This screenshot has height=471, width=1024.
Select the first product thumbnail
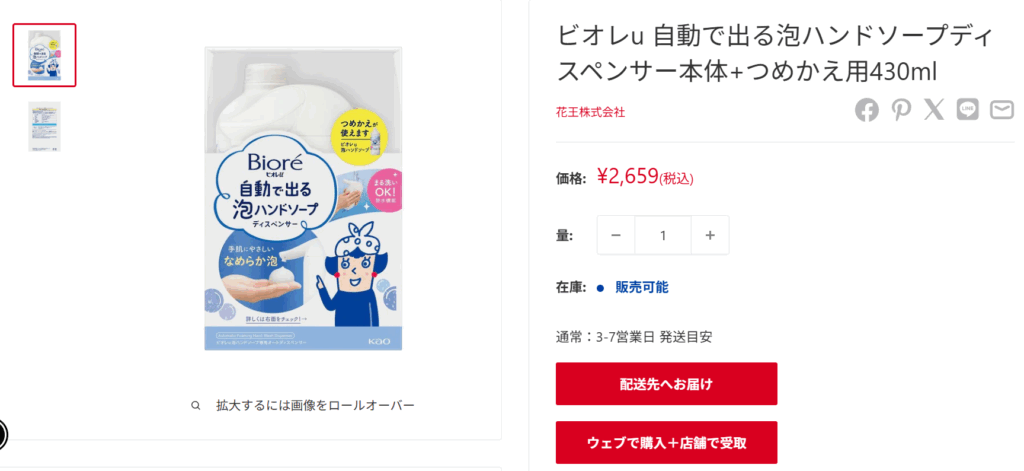click(44, 56)
